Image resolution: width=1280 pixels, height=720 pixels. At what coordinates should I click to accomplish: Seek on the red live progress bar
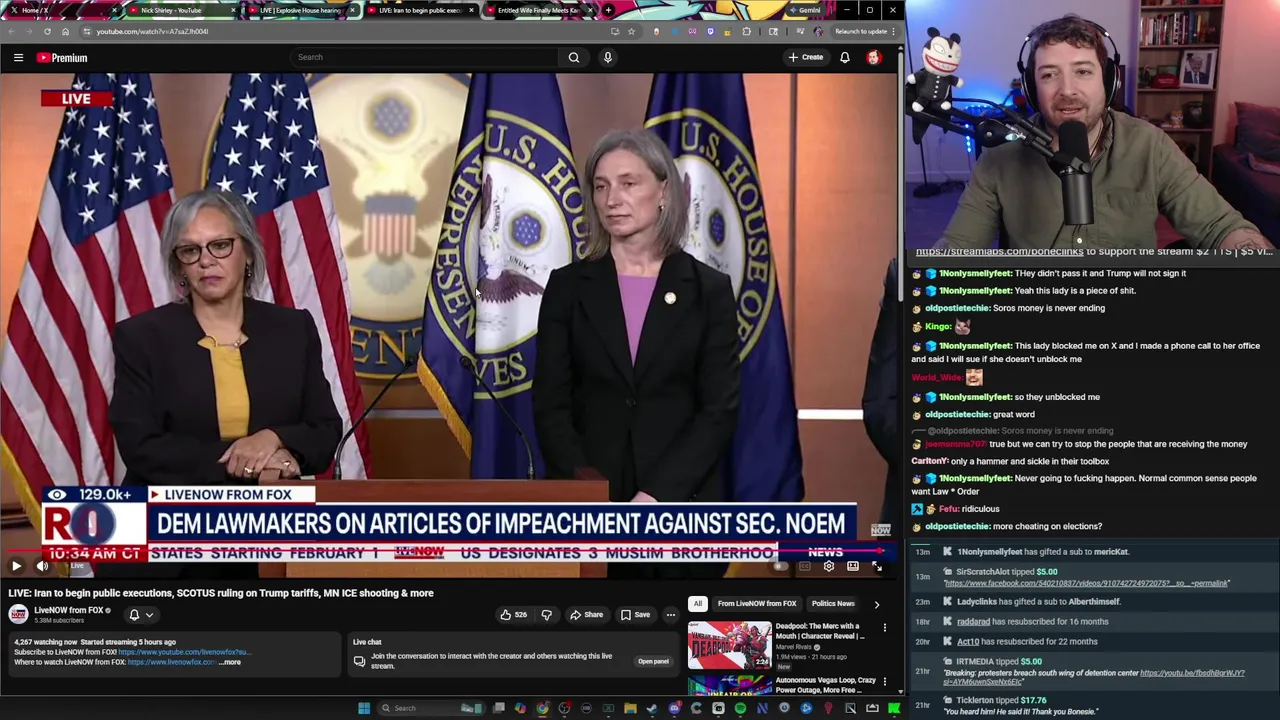tap(445, 550)
